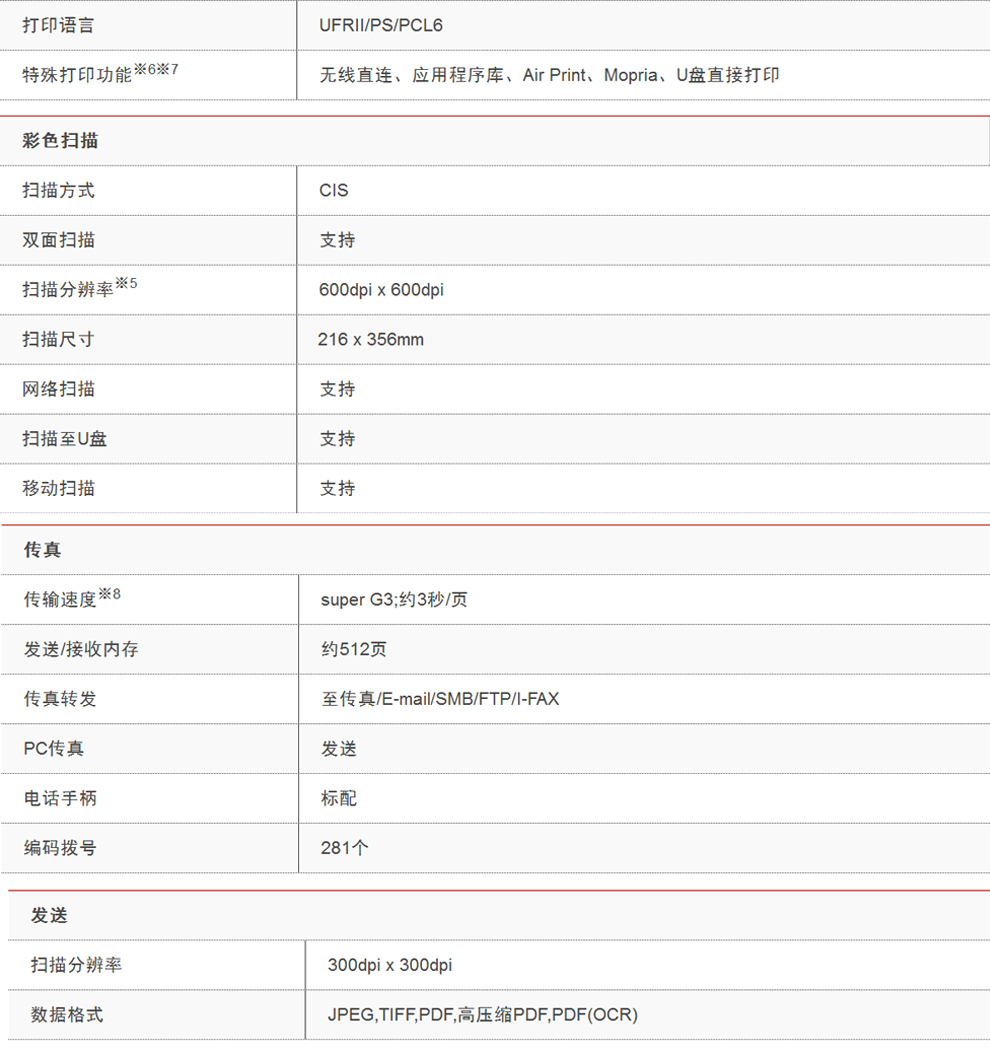The width and height of the screenshot is (990, 1056).
Task: Select the 600dpi x 600dpi value
Action: [x=381, y=290]
